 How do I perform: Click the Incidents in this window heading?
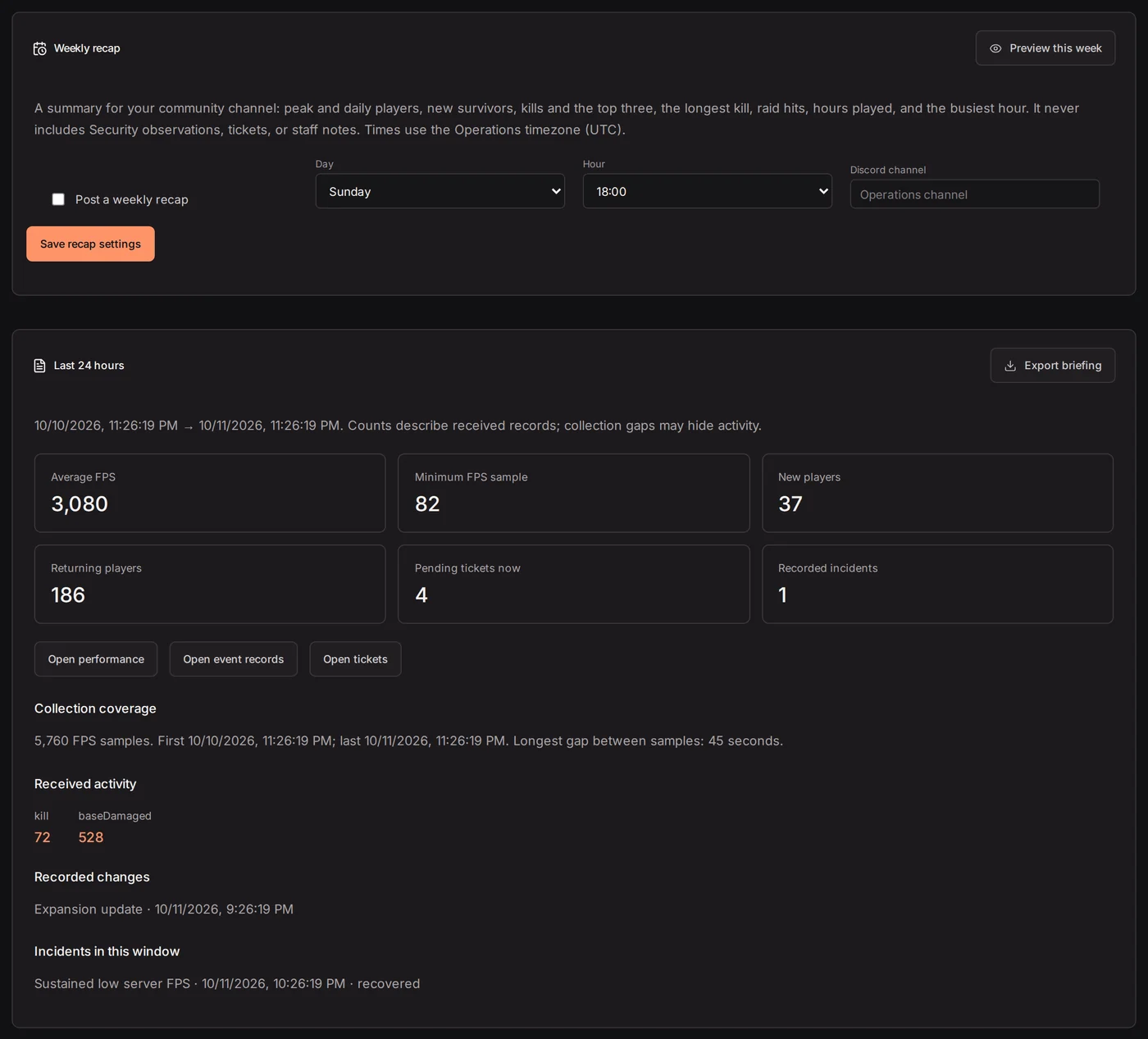point(107,951)
